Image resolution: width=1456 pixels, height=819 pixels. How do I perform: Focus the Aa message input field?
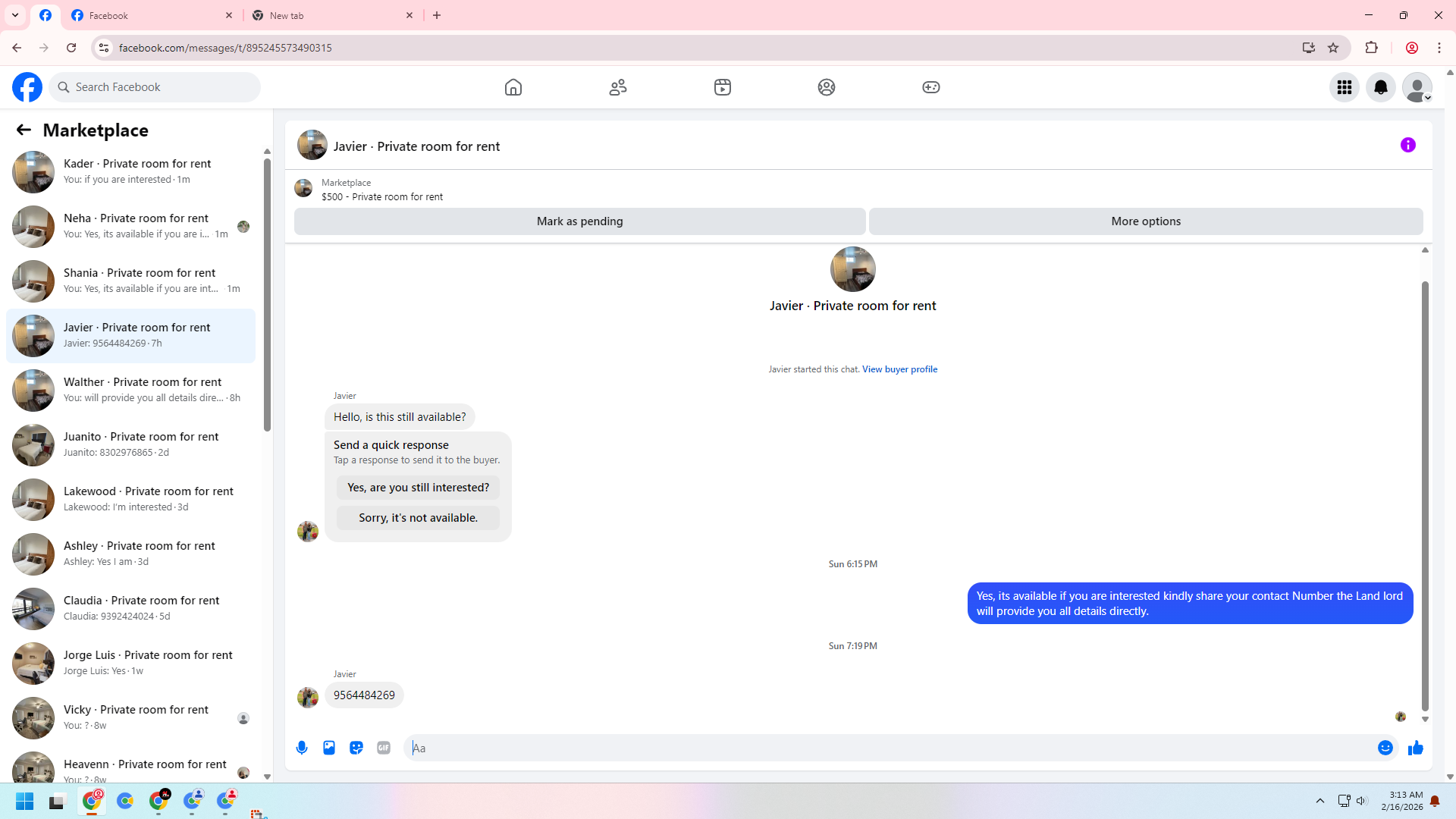click(x=887, y=748)
